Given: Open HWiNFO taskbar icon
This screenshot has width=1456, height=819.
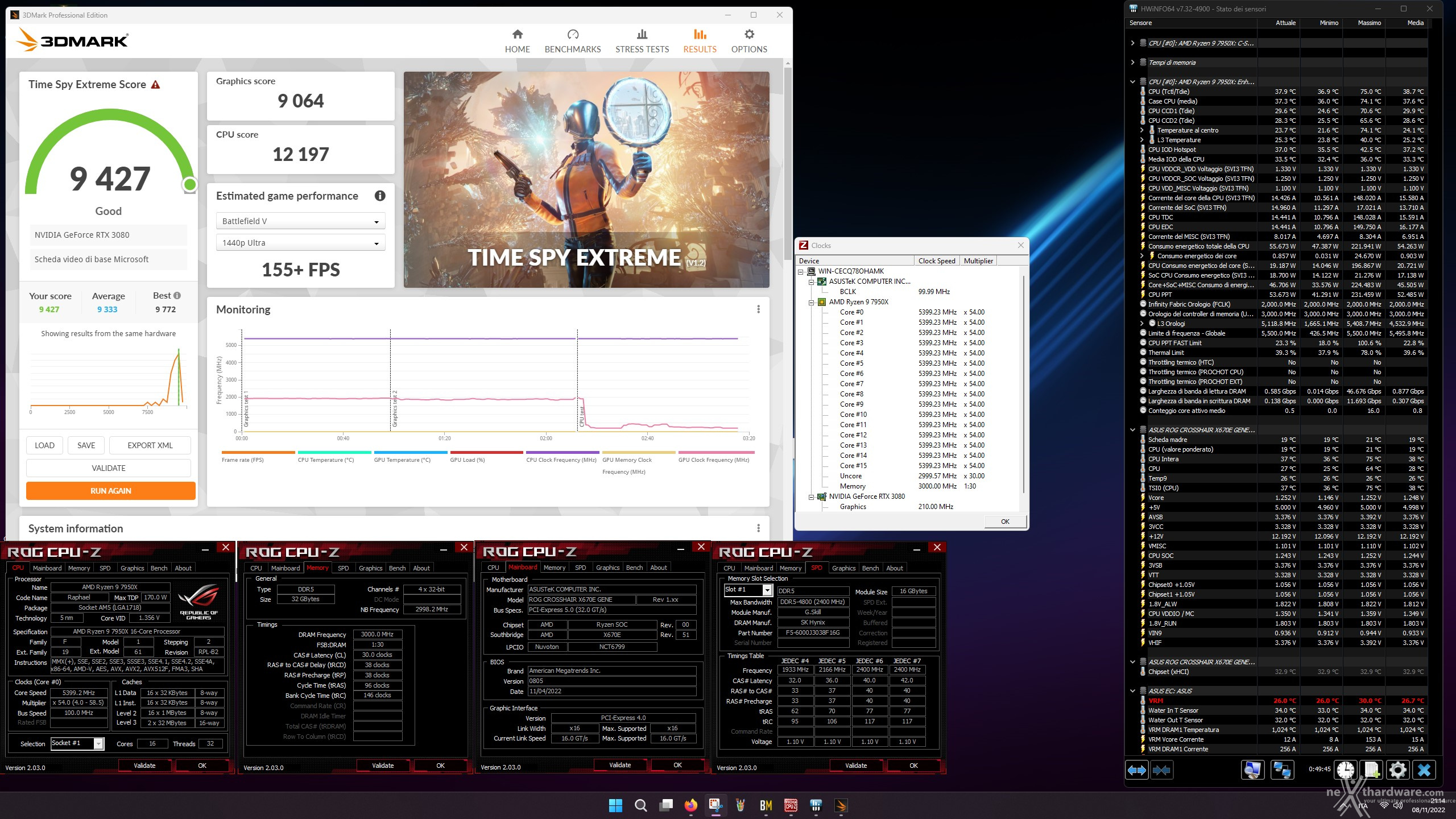Looking at the screenshot, I should [x=816, y=805].
